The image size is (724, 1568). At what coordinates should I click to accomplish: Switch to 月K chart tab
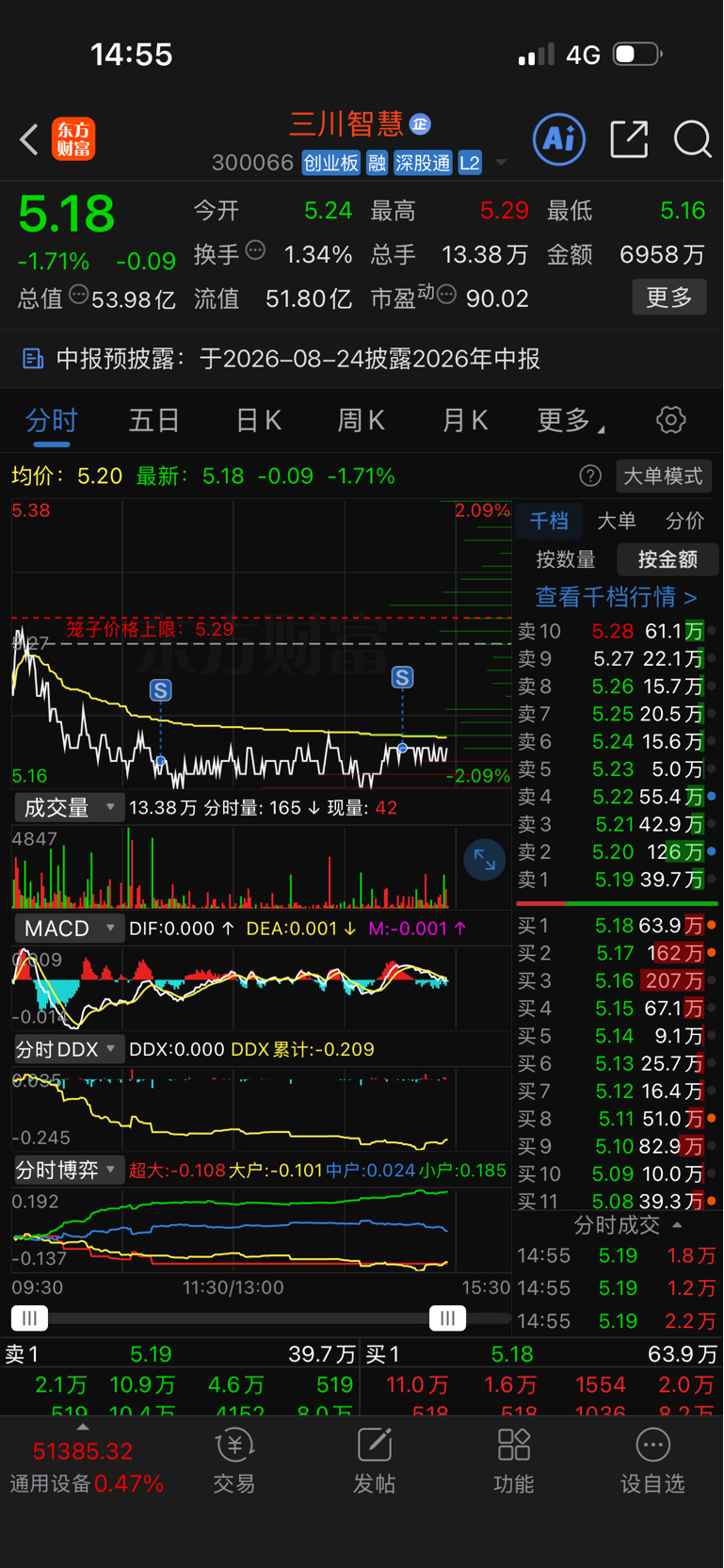(465, 420)
